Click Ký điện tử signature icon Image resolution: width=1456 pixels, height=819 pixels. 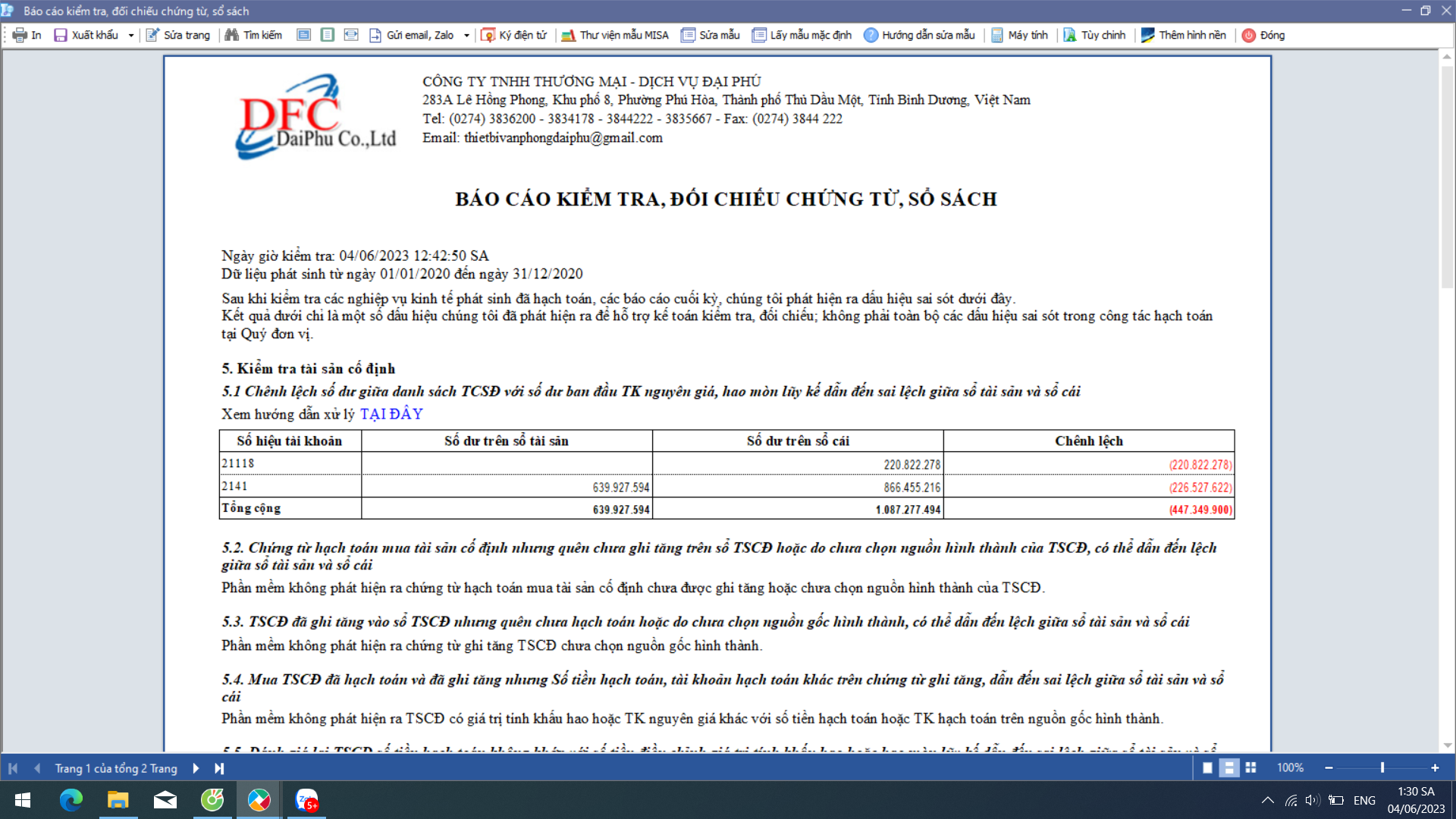(488, 35)
